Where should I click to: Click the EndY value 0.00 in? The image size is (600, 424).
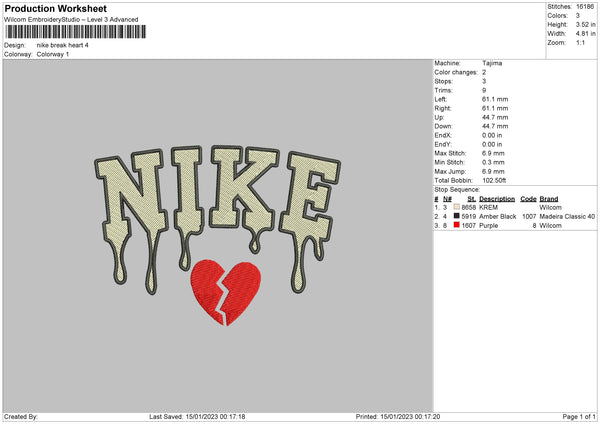pos(492,145)
